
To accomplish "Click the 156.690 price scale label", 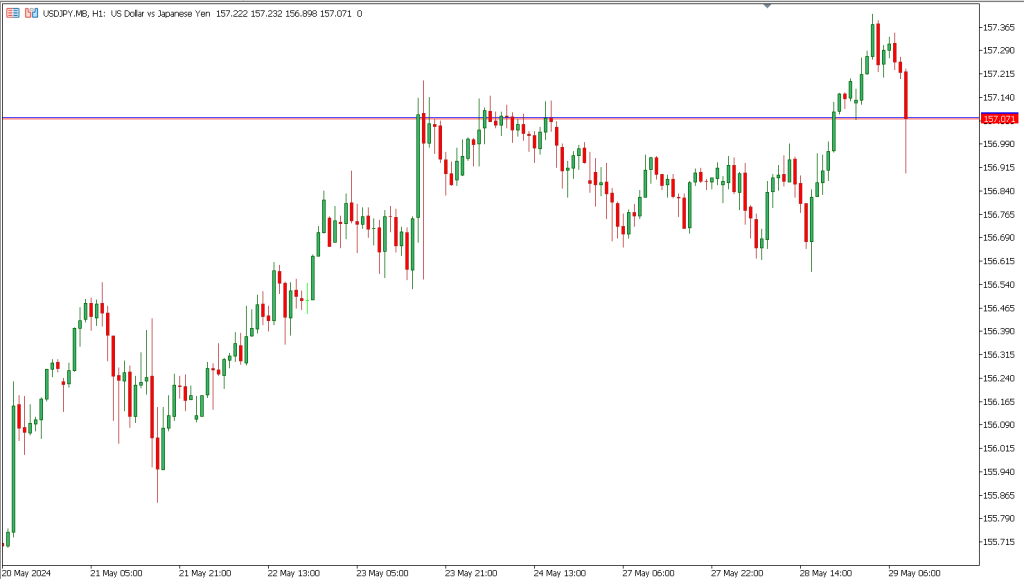I will [x=999, y=238].
